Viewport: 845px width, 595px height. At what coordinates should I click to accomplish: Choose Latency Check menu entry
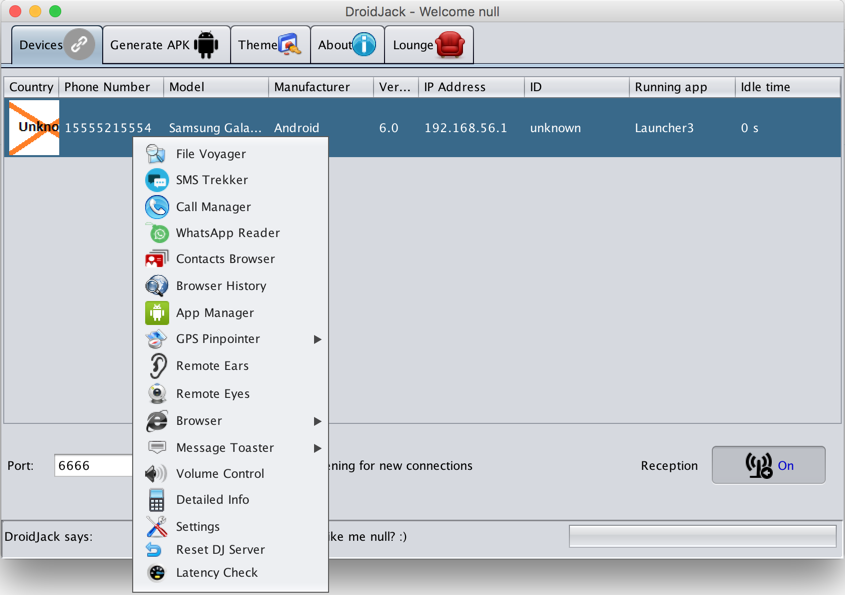point(231,573)
